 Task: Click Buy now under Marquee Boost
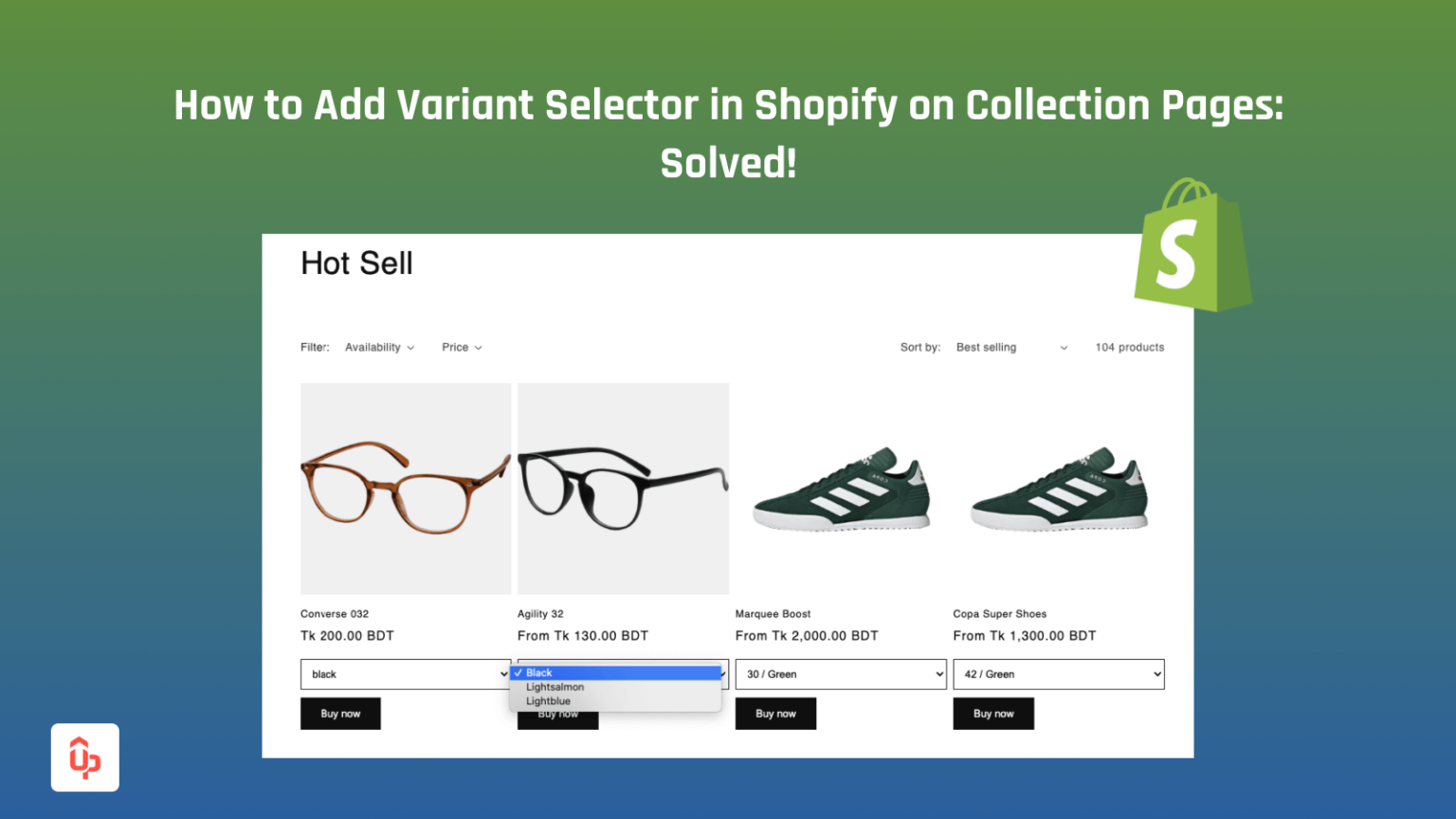pos(775,714)
